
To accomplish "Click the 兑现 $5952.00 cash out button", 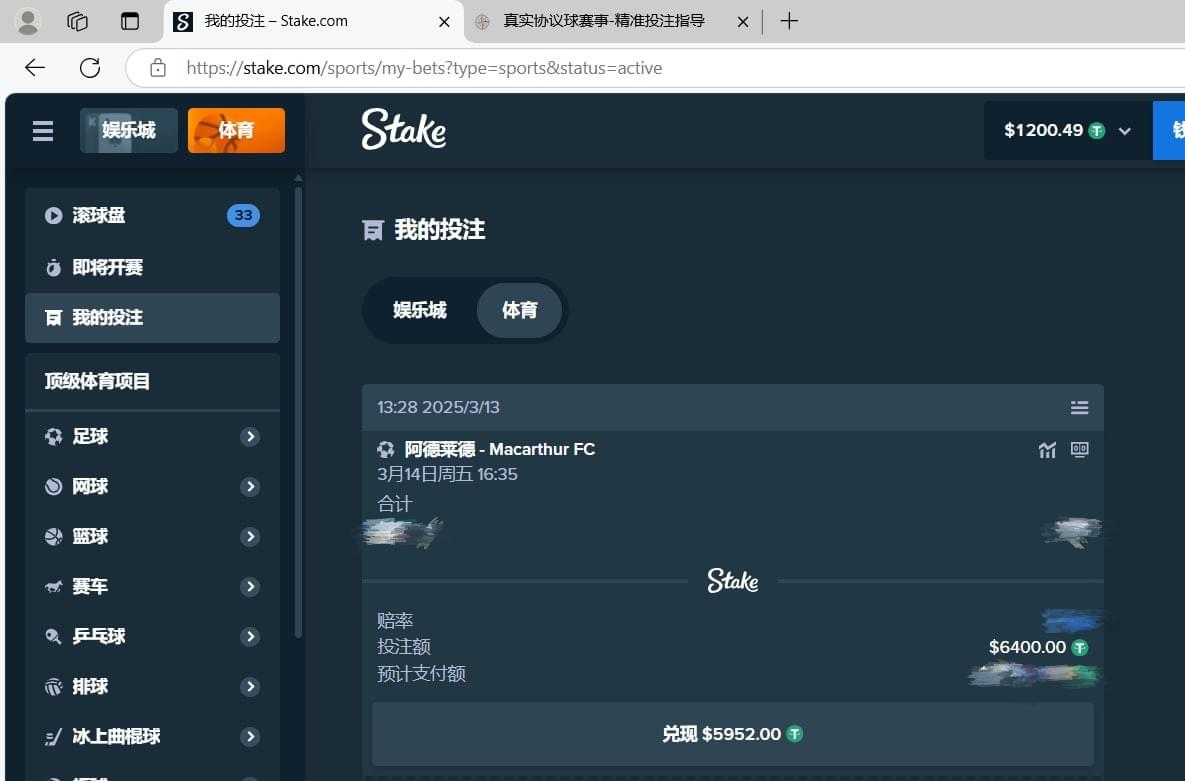I will [732, 734].
